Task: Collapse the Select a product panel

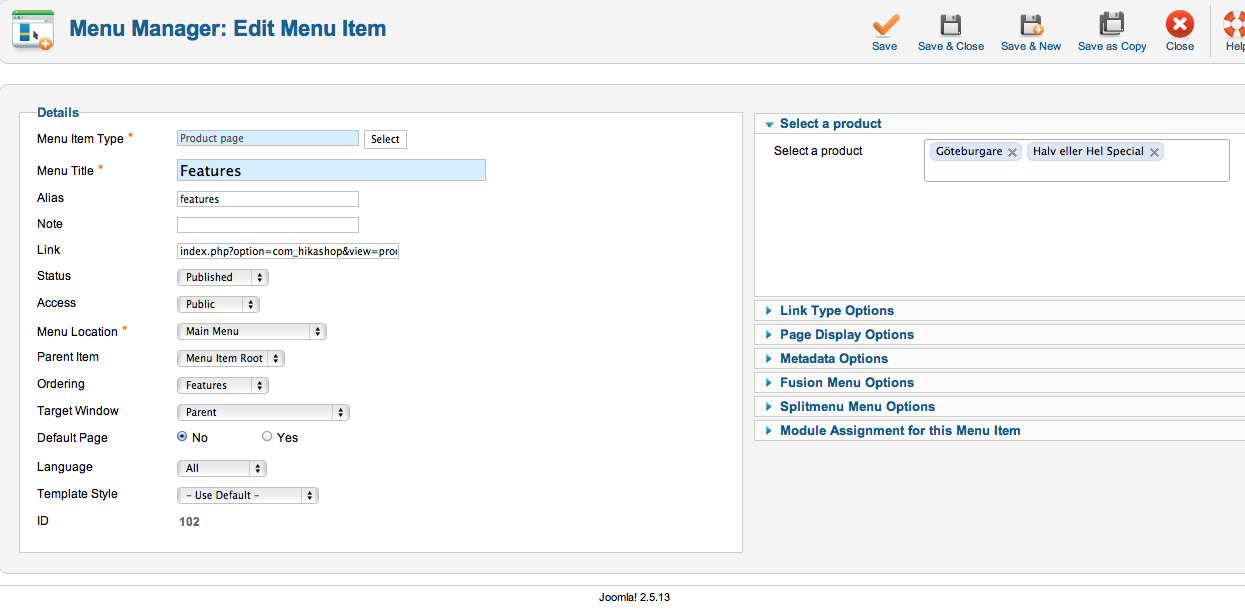Action: 831,124
